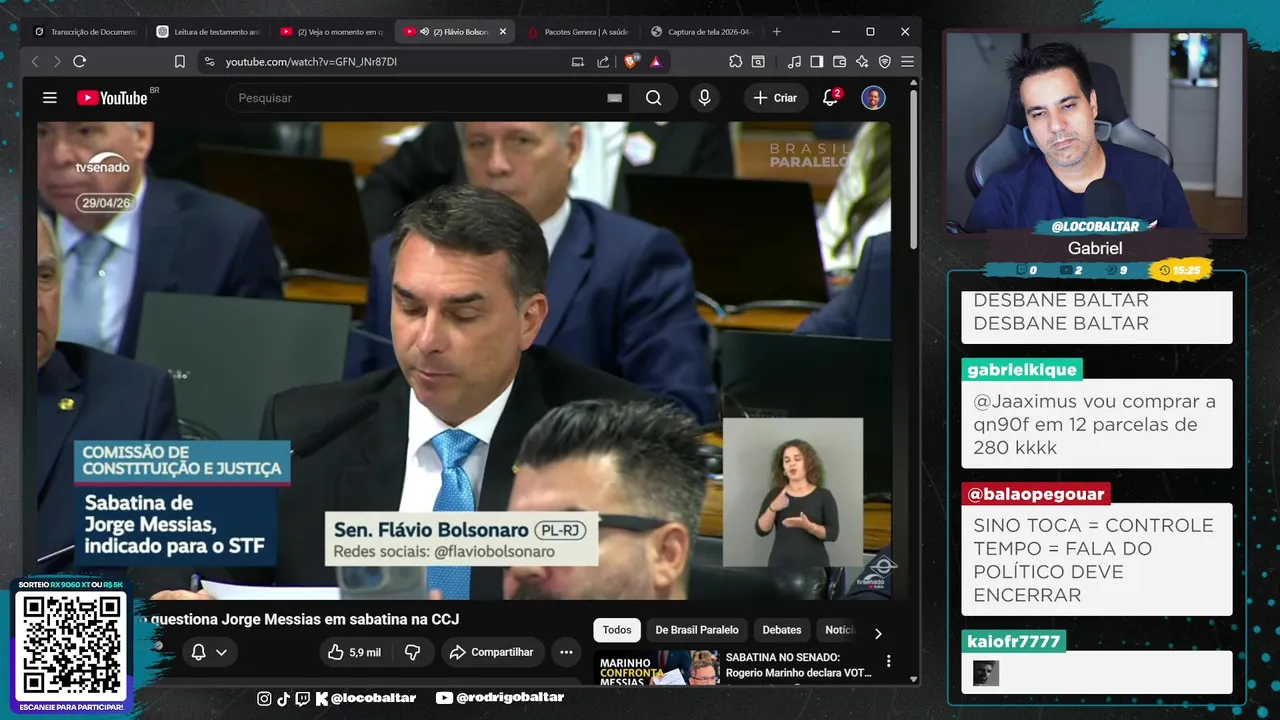The width and height of the screenshot is (1280, 720).
Task: Switch to Pacotes Genera tab
Action: 578,32
